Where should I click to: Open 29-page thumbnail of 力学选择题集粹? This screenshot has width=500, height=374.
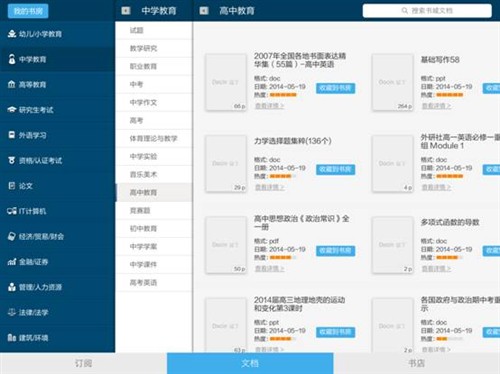[x=226, y=163]
